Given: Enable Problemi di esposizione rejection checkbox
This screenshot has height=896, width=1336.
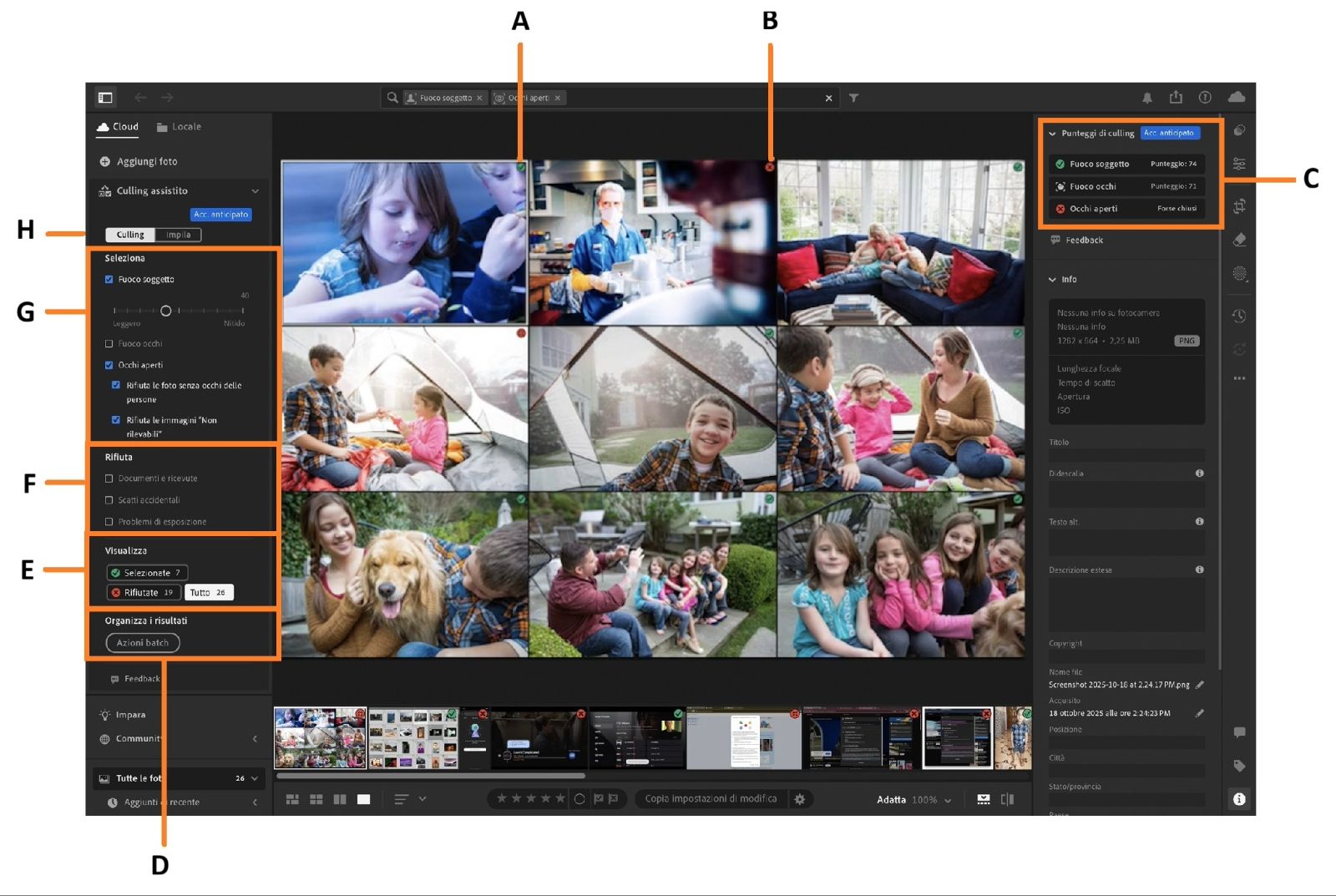Looking at the screenshot, I should click(109, 522).
